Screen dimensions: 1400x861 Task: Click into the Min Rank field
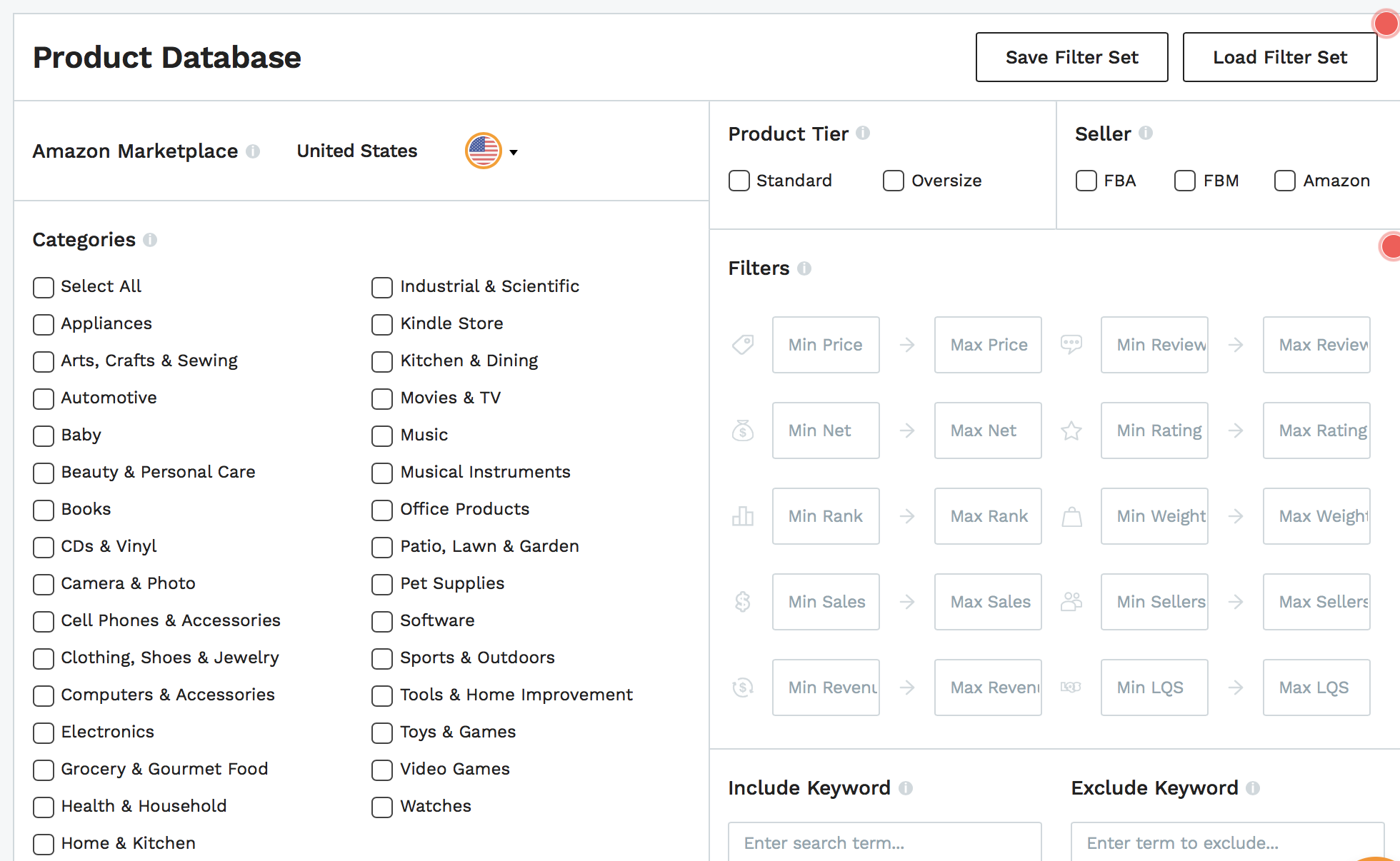click(826, 516)
